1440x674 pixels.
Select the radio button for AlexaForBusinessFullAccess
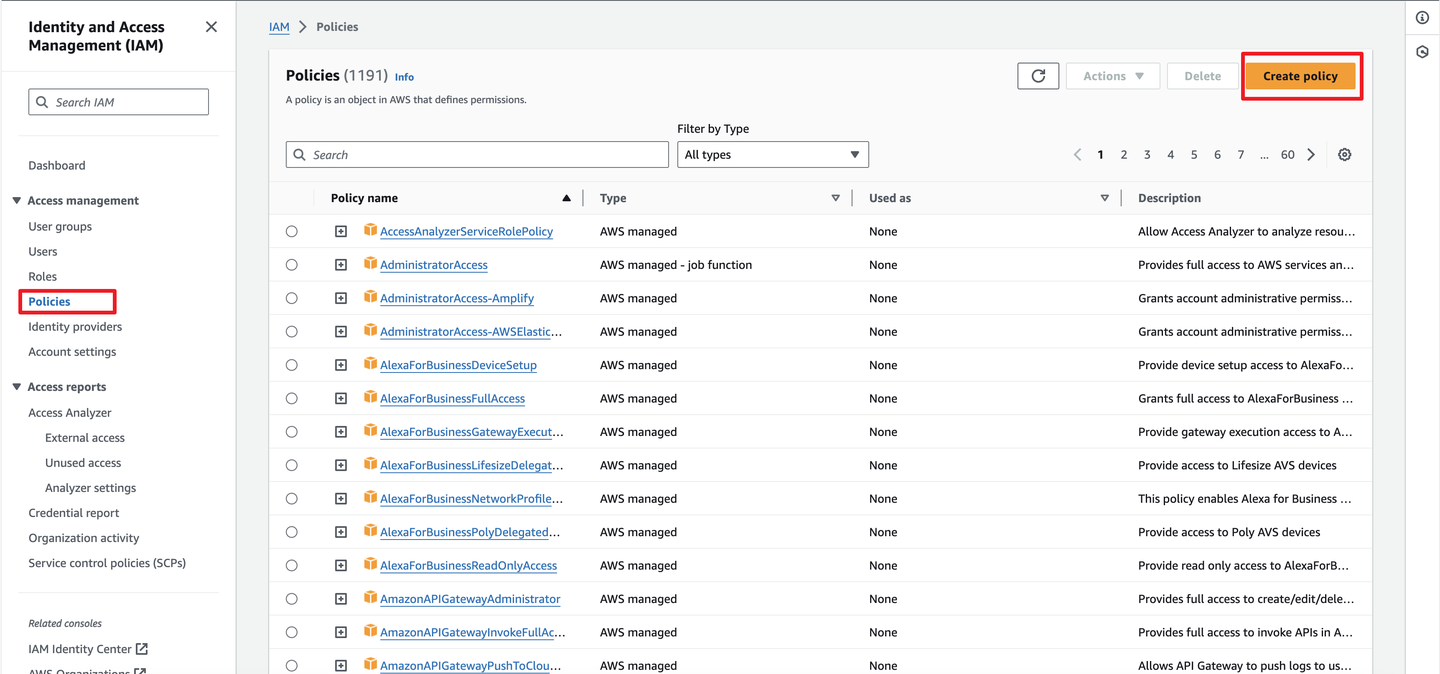point(291,398)
